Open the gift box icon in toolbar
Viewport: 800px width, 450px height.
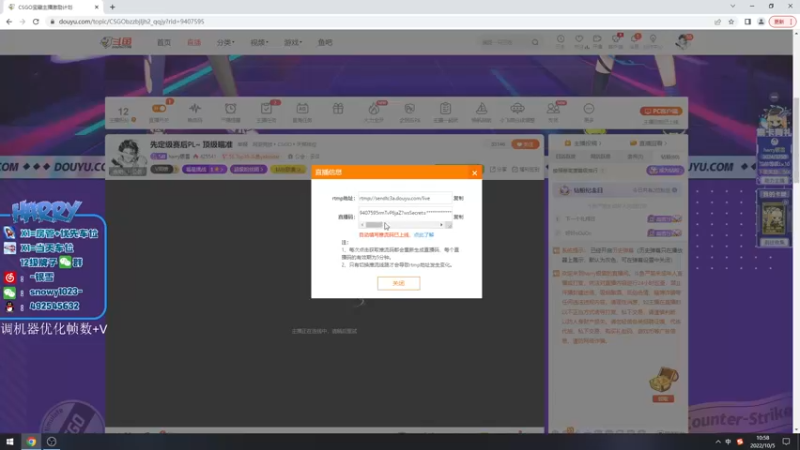click(338, 109)
